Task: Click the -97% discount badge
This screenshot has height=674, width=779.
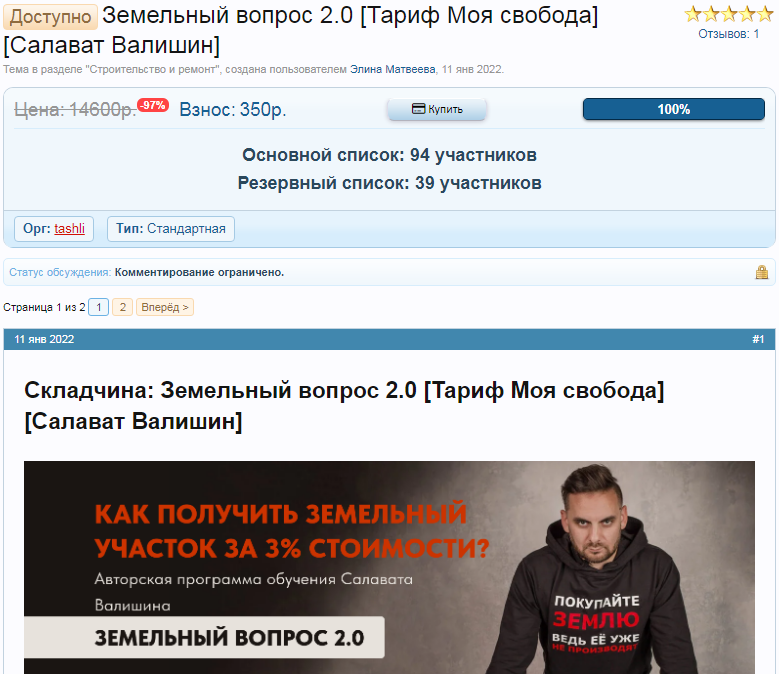Action: point(153,105)
